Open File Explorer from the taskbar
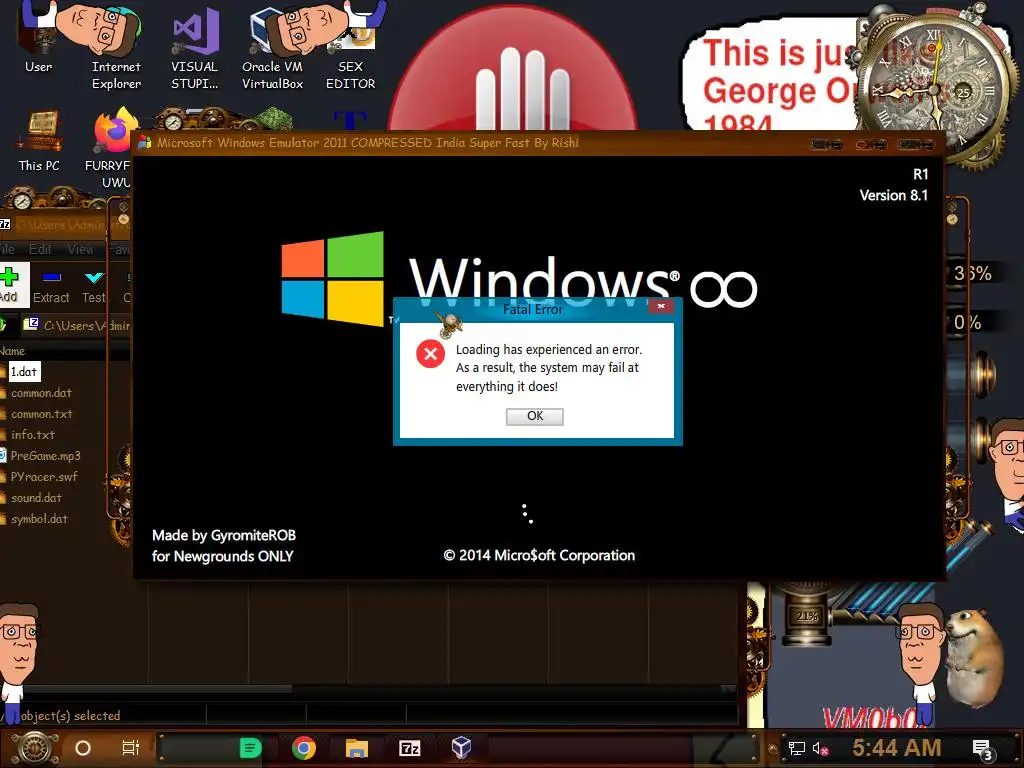1024x768 pixels. [x=357, y=748]
